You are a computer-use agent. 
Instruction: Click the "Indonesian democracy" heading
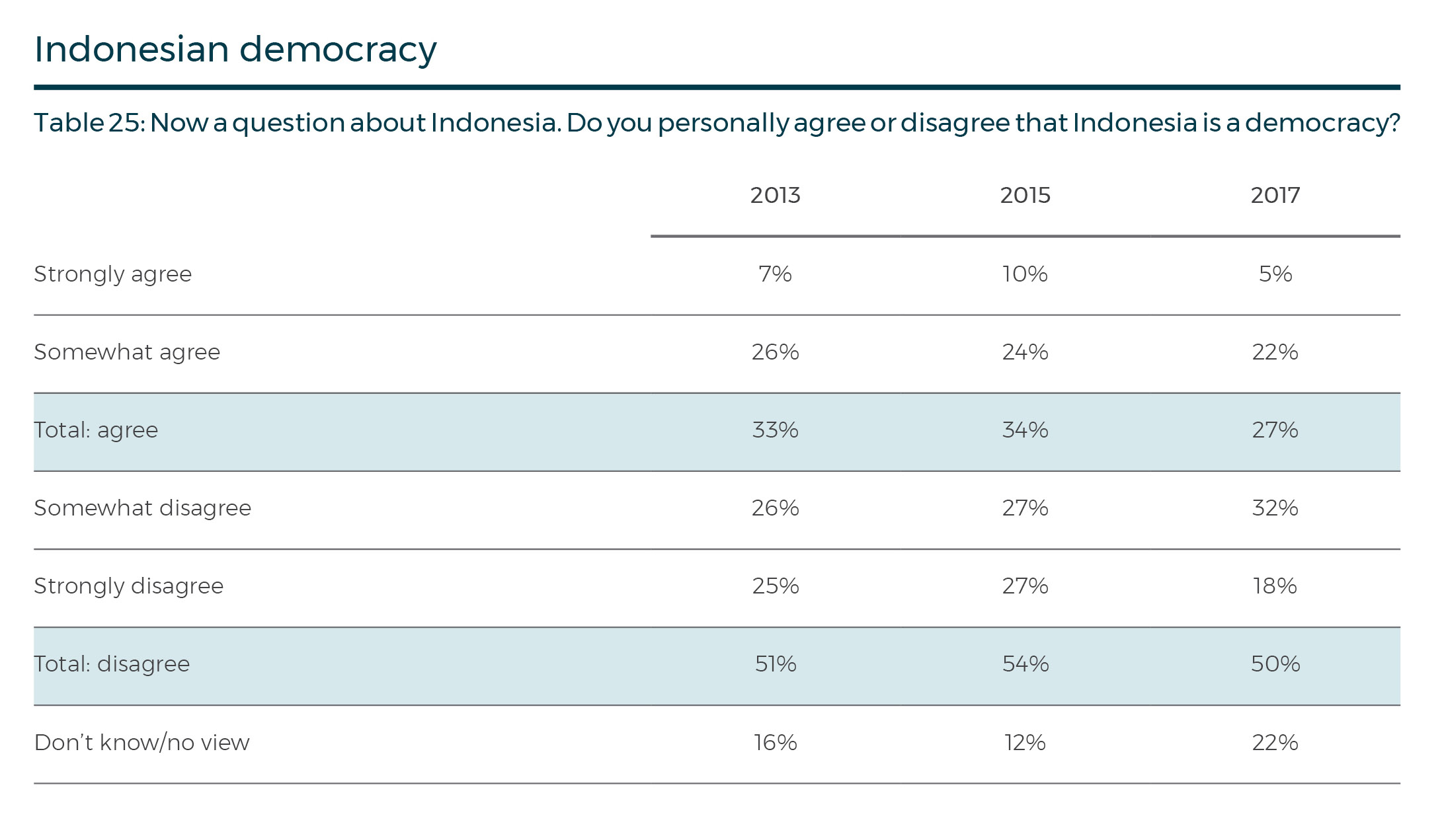pos(235,50)
